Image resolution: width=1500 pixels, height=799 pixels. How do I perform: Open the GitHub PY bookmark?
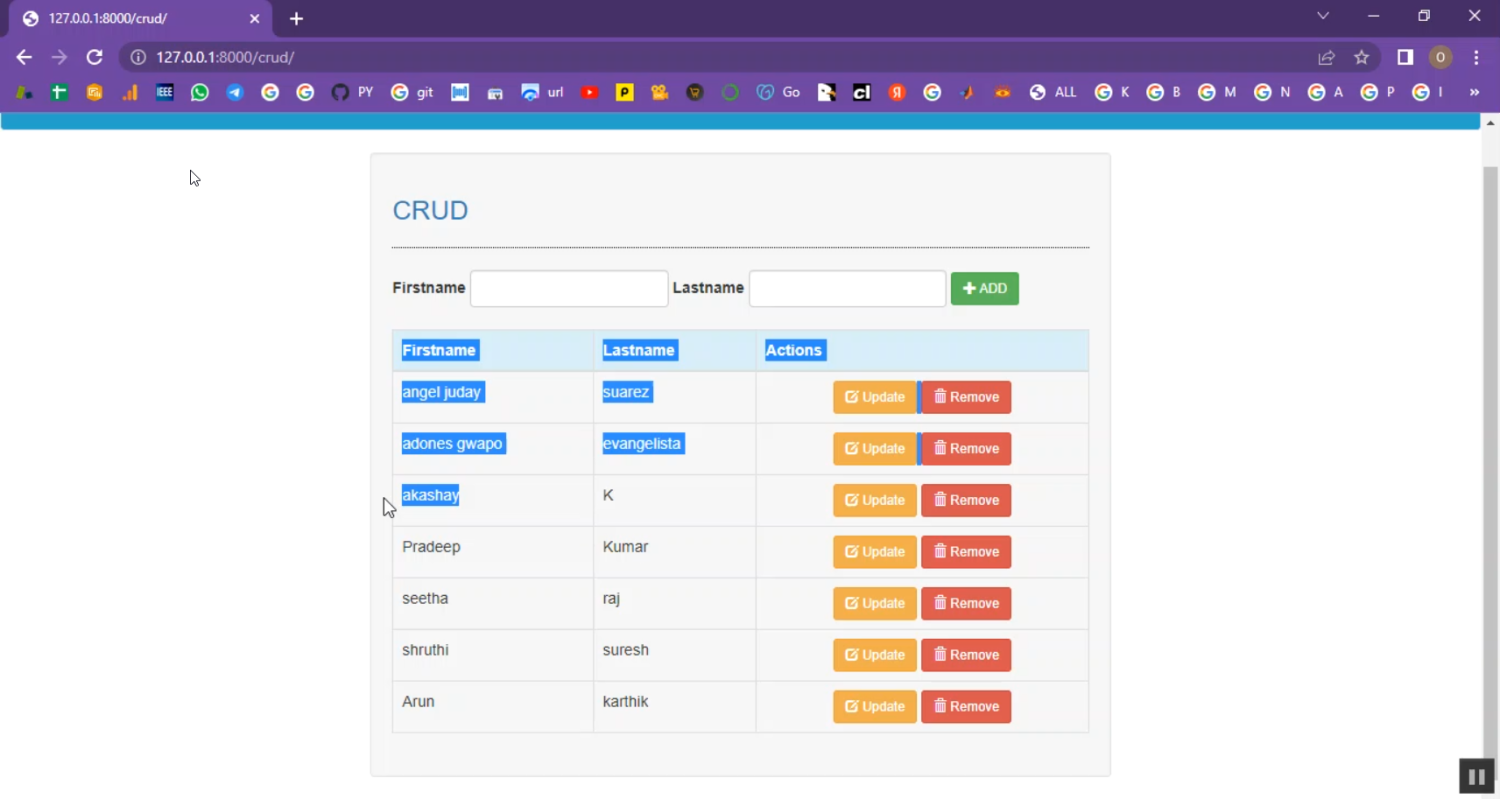(351, 92)
